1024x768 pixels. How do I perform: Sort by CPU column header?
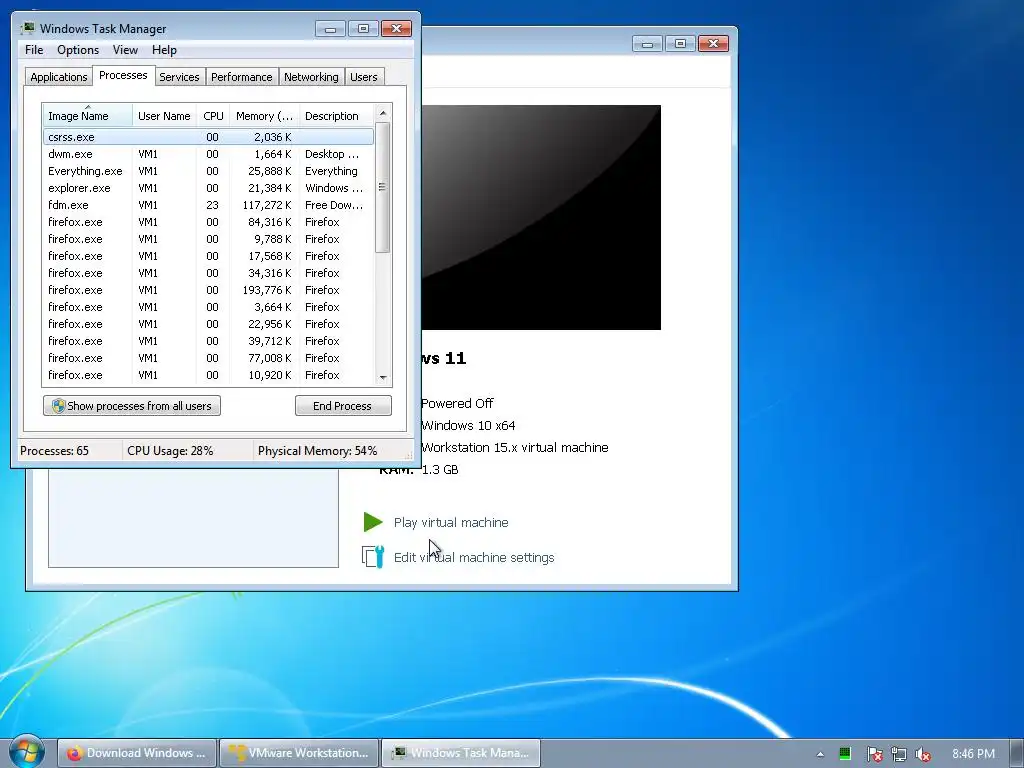(x=213, y=116)
